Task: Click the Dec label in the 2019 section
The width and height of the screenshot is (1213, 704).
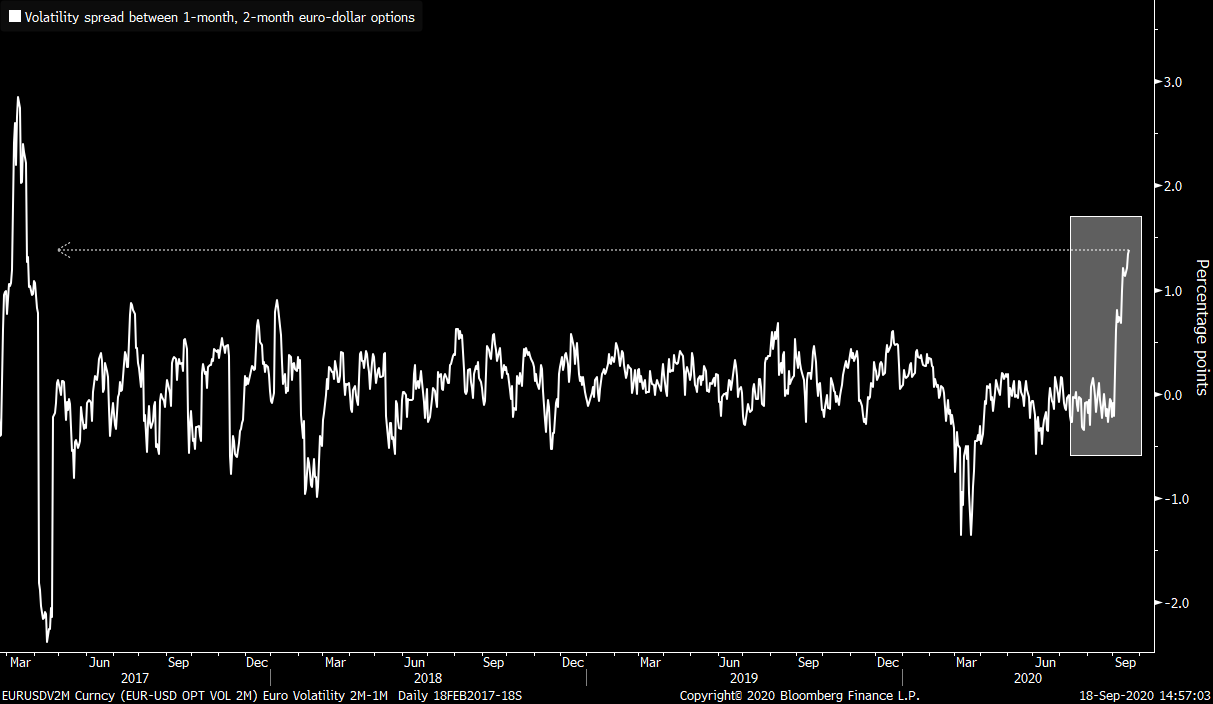Action: (x=887, y=662)
